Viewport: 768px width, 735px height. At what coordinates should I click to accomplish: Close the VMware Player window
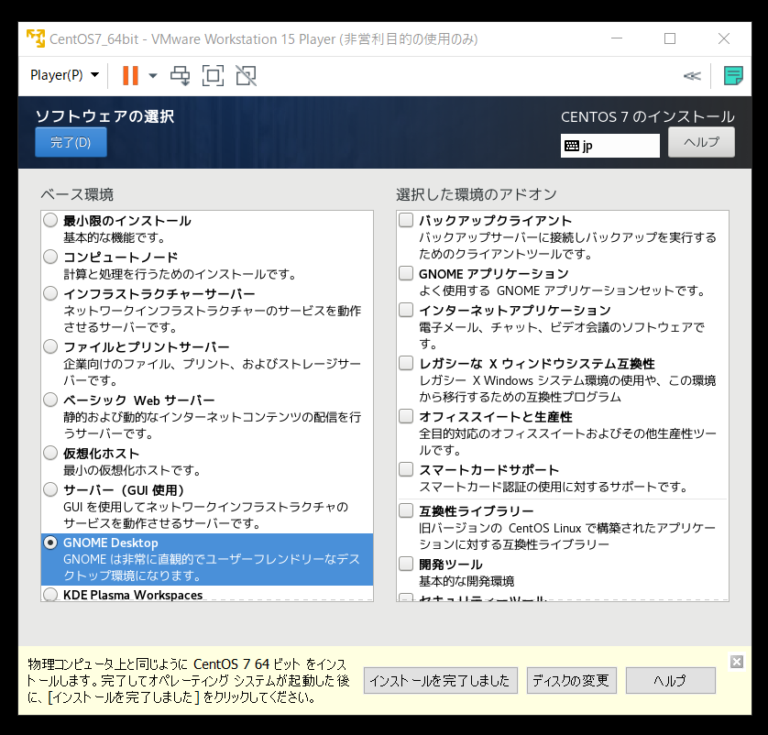723,38
